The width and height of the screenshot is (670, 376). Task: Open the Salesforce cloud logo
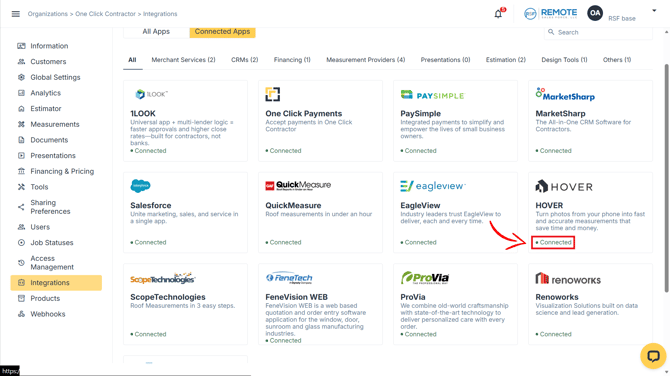140,186
